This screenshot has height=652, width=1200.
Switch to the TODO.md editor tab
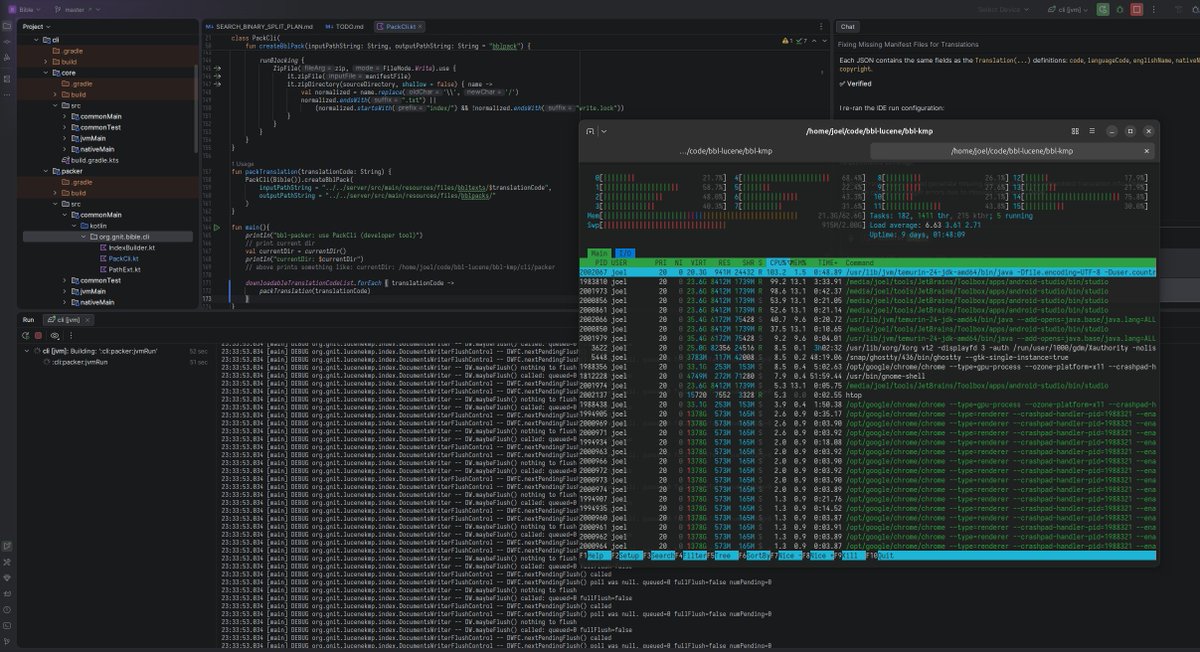(x=350, y=26)
